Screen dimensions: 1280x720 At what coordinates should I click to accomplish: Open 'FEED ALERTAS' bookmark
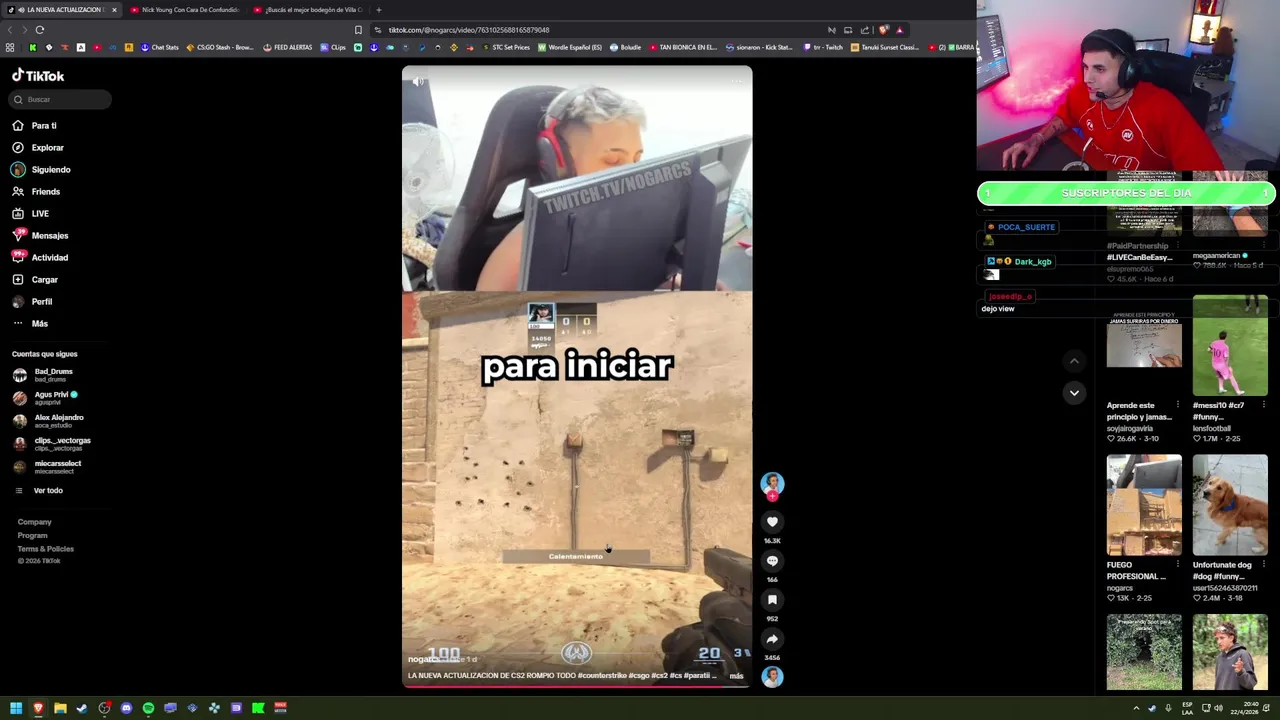(x=288, y=47)
